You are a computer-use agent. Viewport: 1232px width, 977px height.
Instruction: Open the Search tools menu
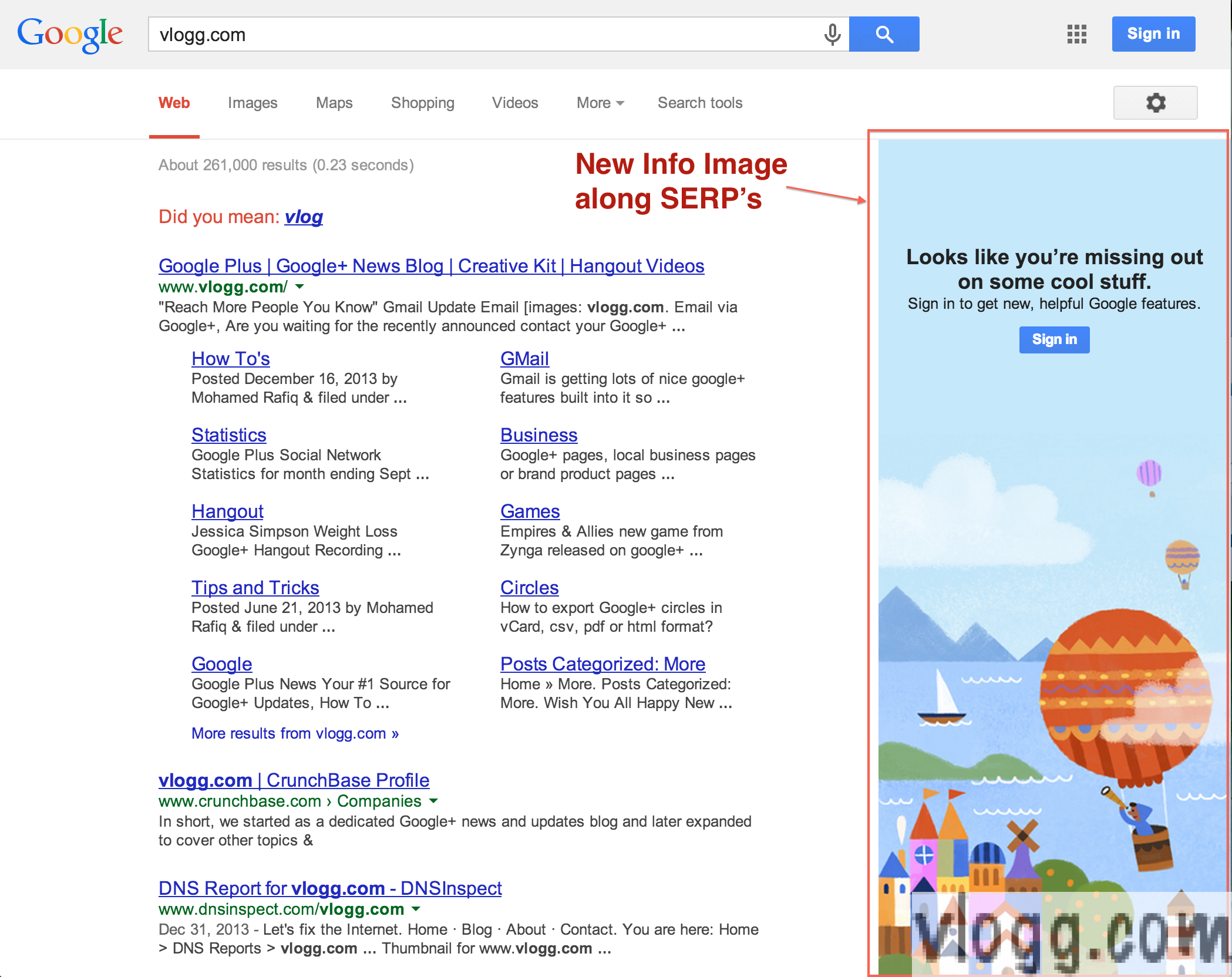pos(700,103)
